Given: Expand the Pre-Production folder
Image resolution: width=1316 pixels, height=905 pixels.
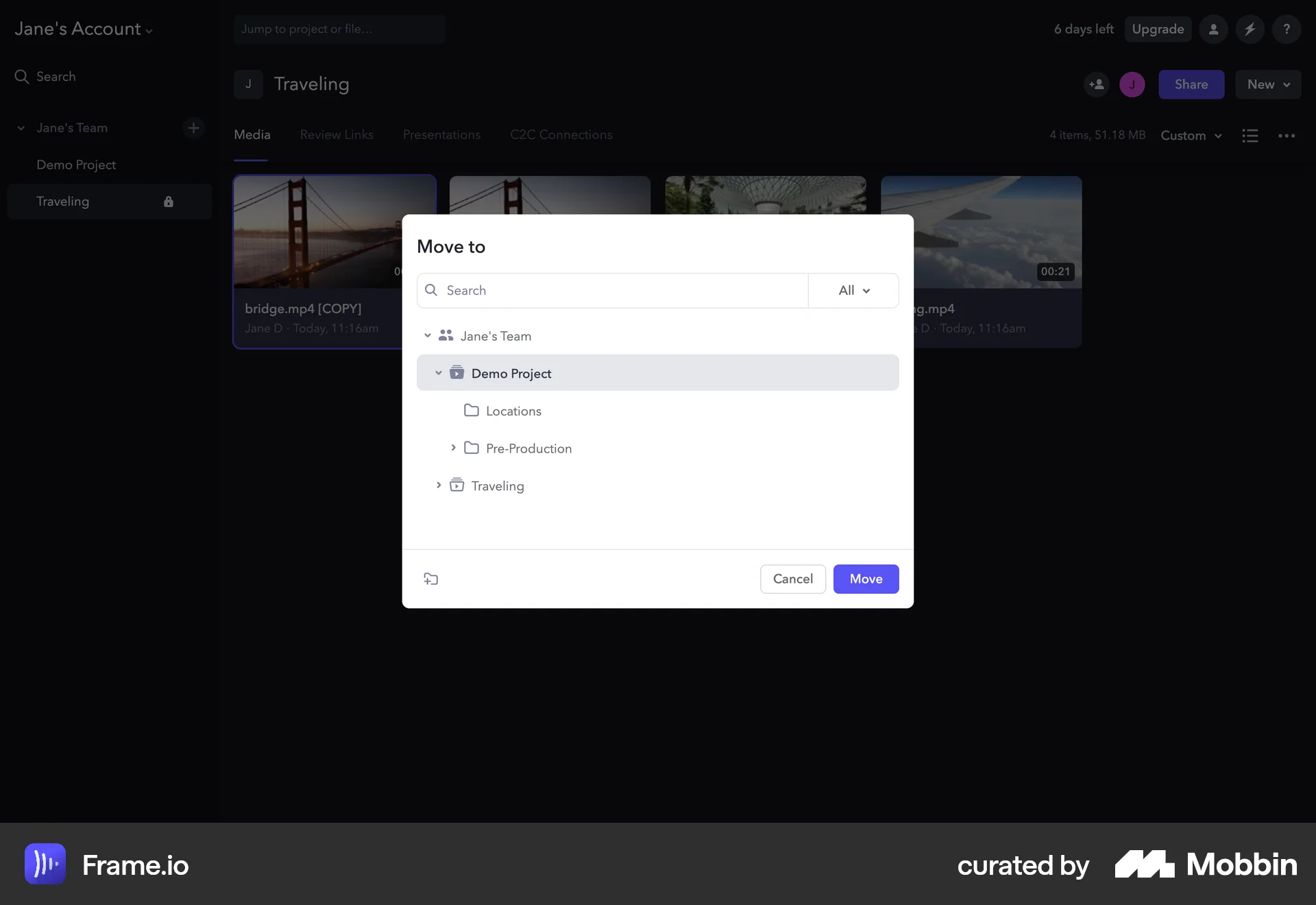Looking at the screenshot, I should click(454, 448).
